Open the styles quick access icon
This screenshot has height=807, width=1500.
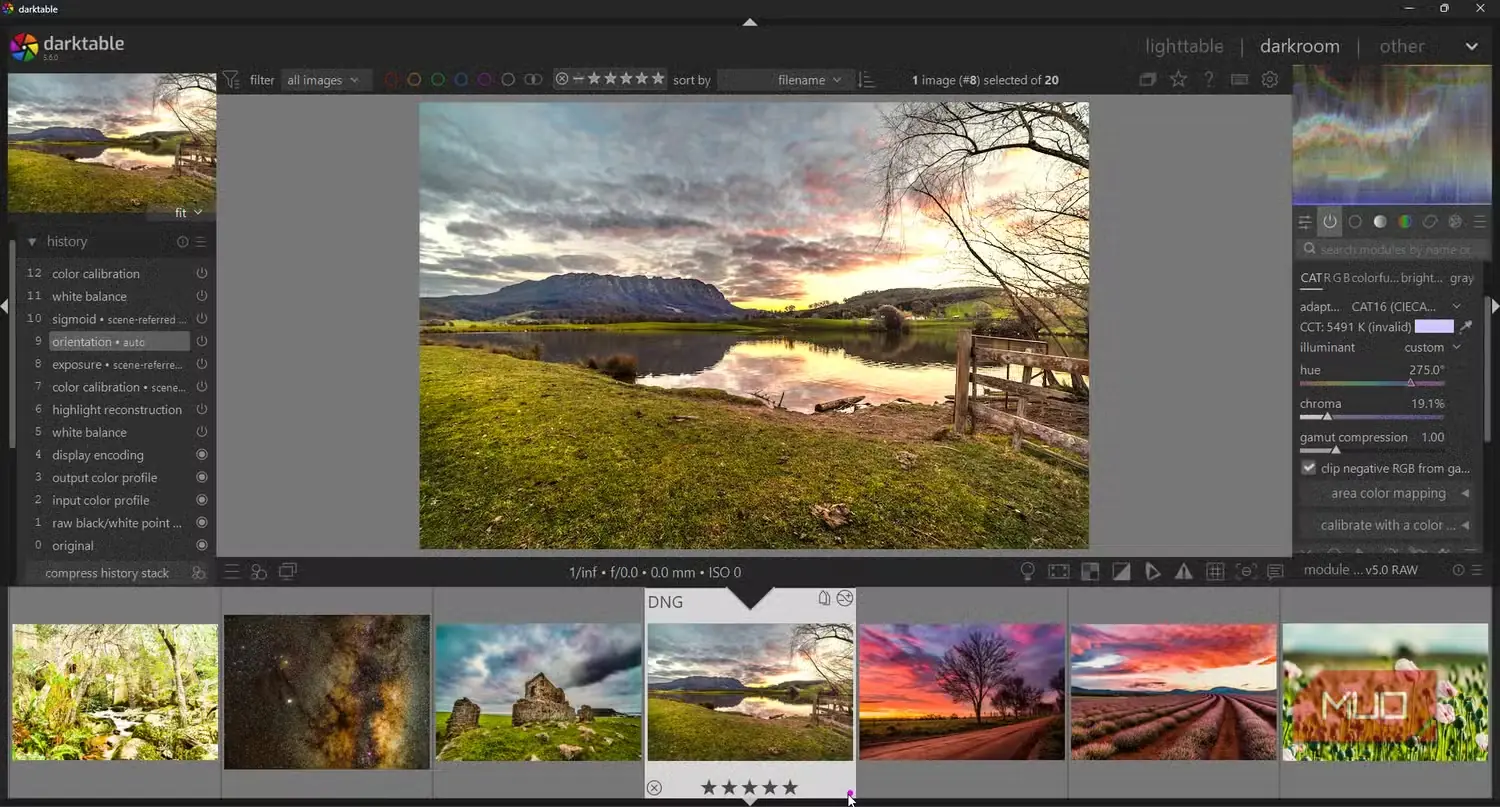[x=259, y=571]
